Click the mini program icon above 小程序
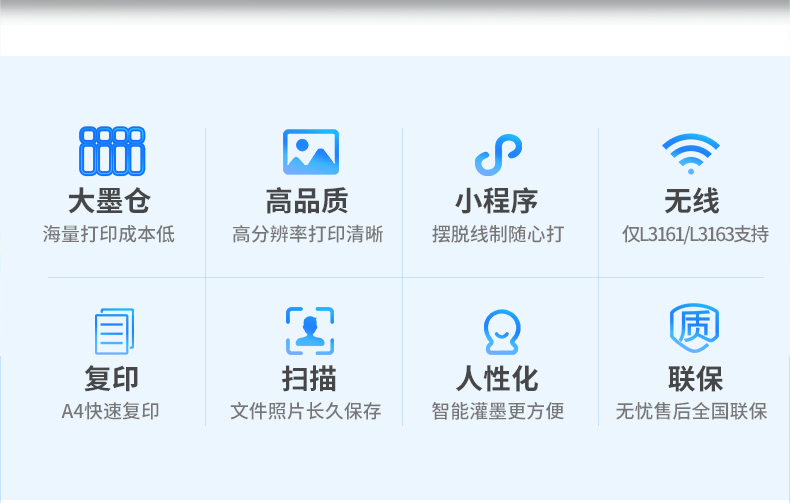This screenshot has width=790, height=503. 498,155
